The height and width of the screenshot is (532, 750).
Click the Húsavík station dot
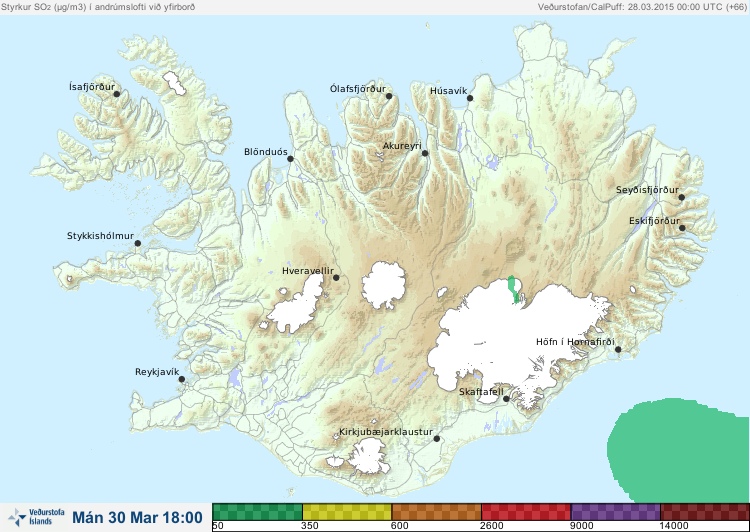click(x=470, y=98)
